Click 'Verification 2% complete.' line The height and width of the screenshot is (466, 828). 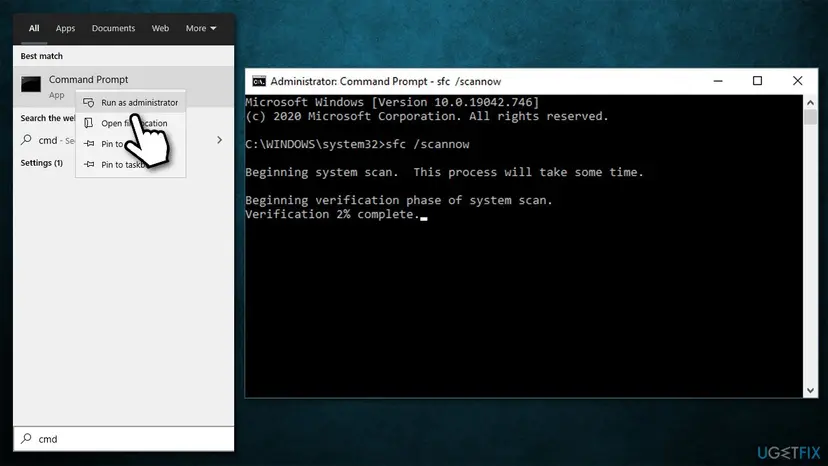pyautogui.click(x=333, y=215)
